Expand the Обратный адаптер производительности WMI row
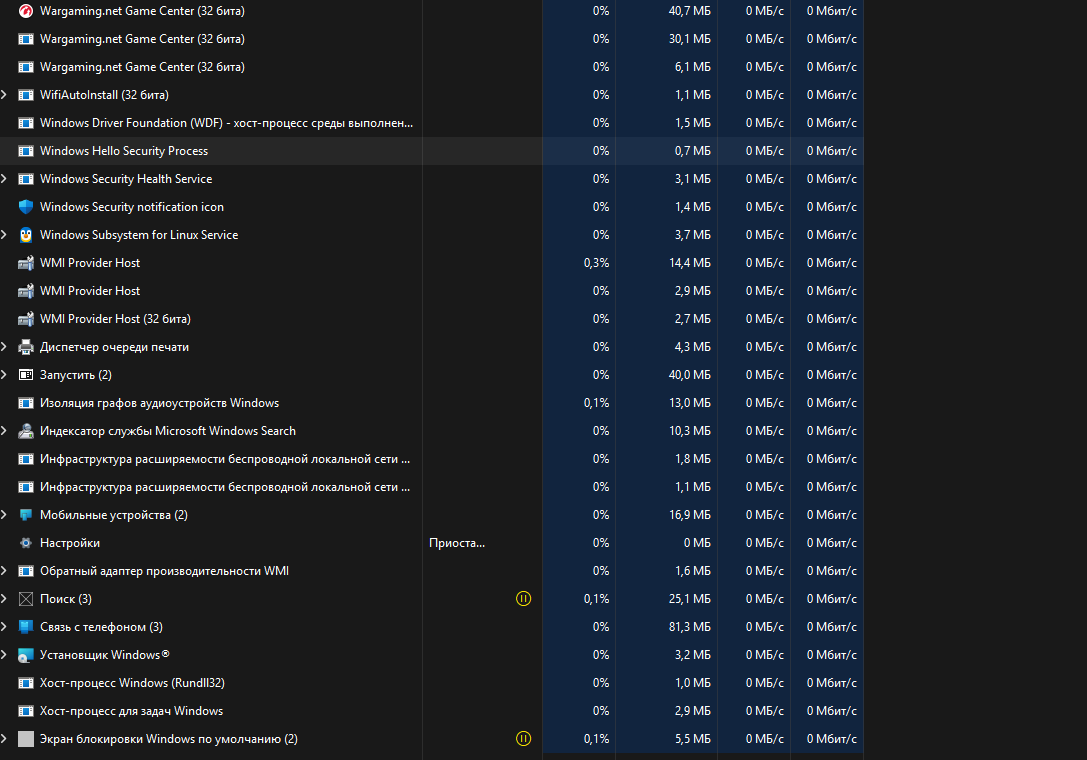Image resolution: width=1087 pixels, height=760 pixels. pos(5,571)
